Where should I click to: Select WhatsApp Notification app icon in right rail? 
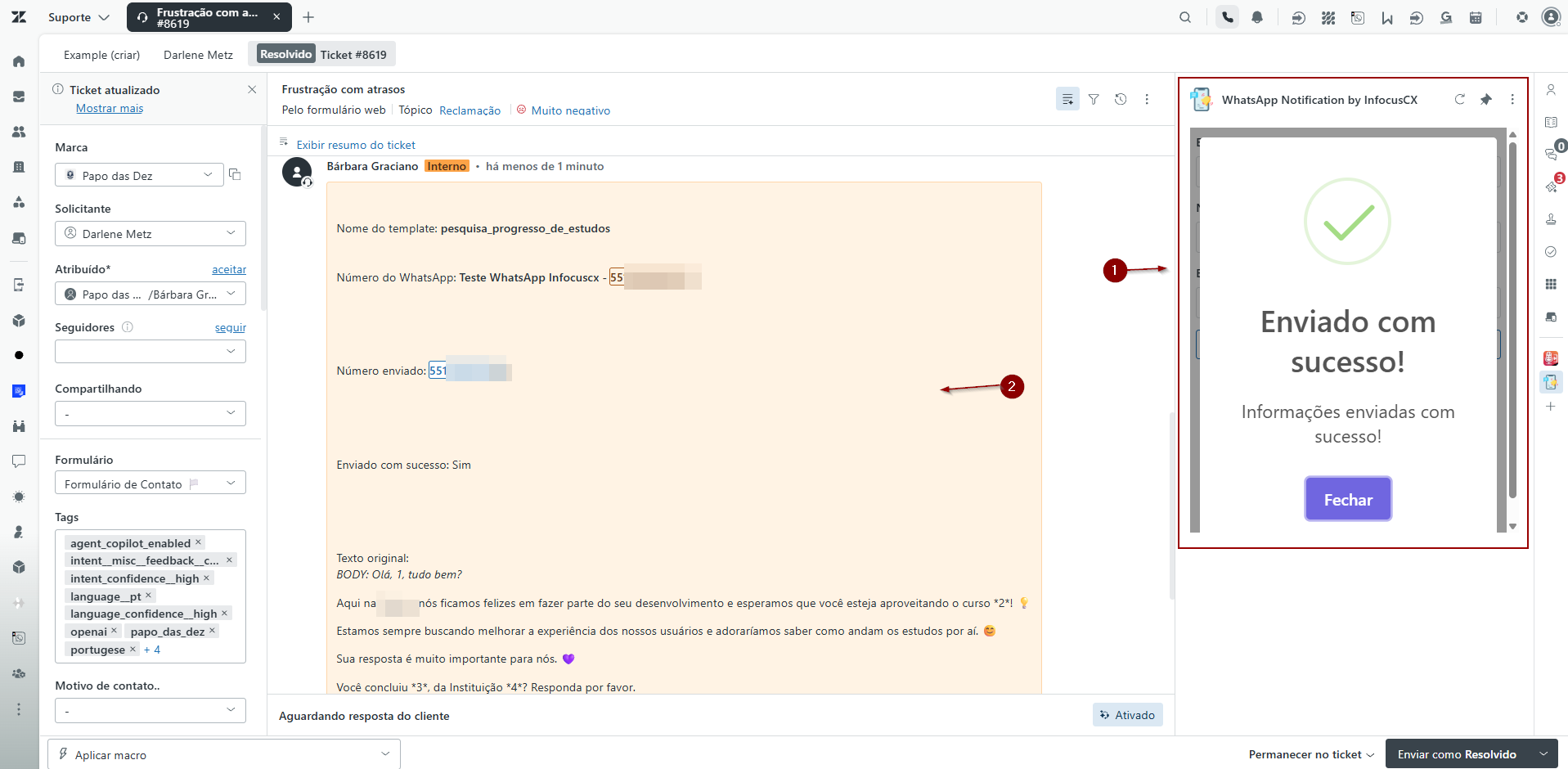(1550, 382)
